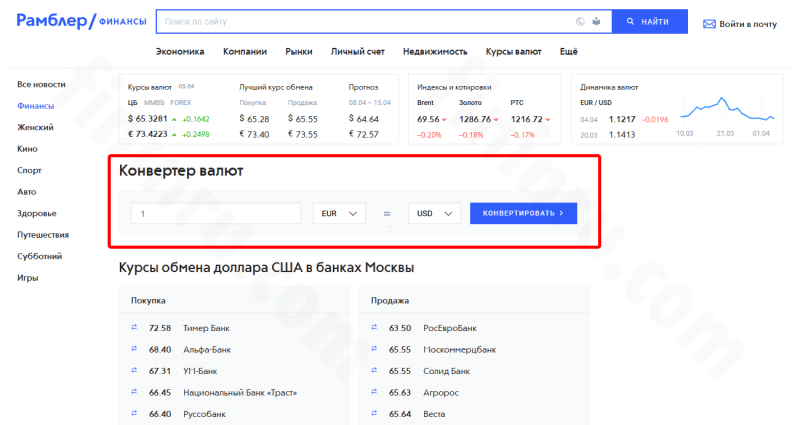Viewport: 800px width, 425px height.
Task: Click the exchange icon beside РосЕвроБанк
Action: [x=374, y=327]
